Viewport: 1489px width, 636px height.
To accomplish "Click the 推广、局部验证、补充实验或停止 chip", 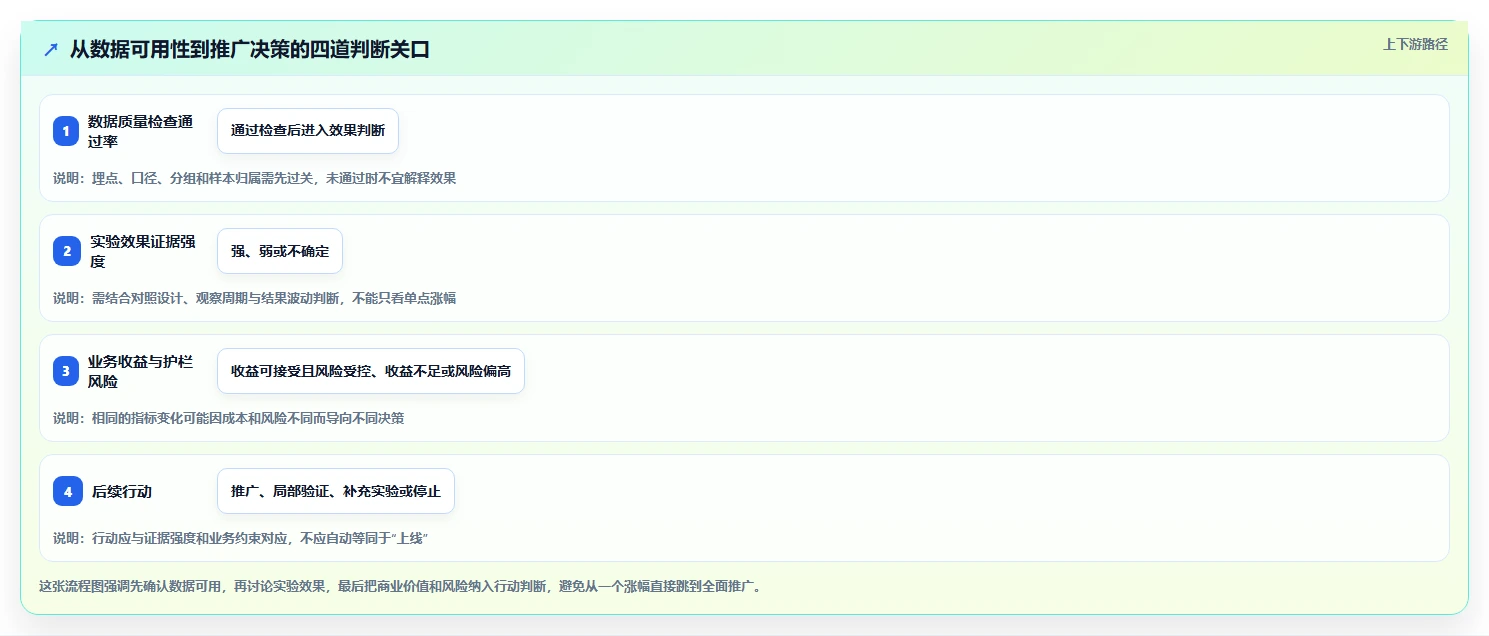I will tap(336, 491).
